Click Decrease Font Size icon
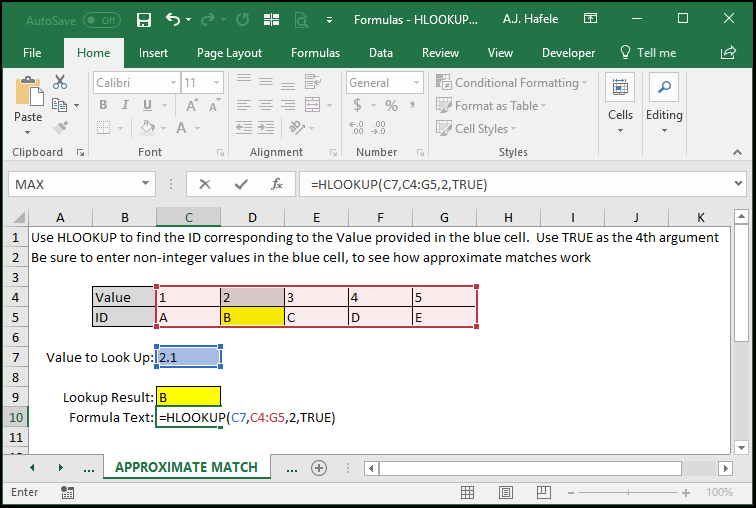The image size is (756, 508). click(x=214, y=105)
